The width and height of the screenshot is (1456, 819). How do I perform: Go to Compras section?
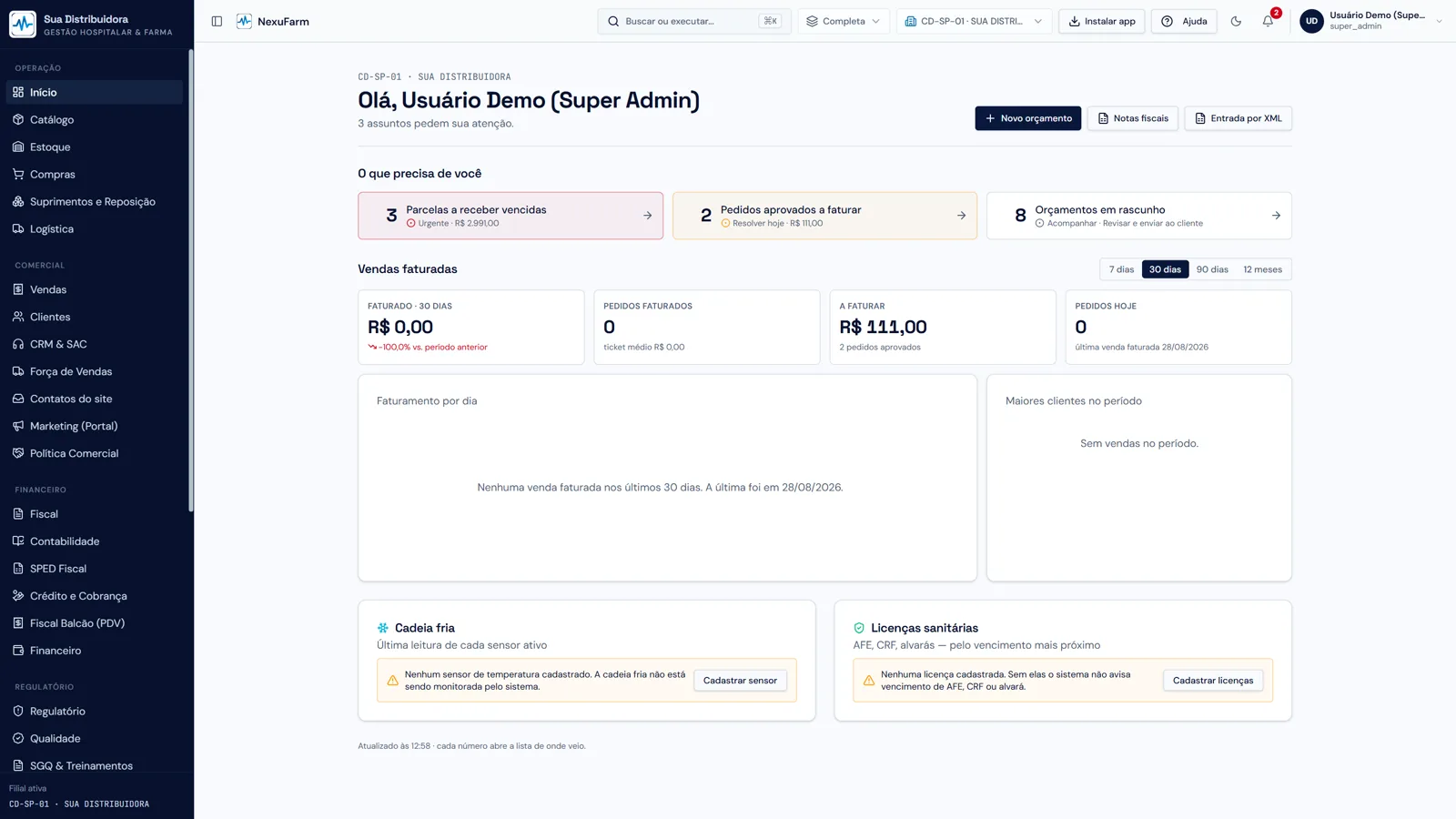tap(95, 174)
